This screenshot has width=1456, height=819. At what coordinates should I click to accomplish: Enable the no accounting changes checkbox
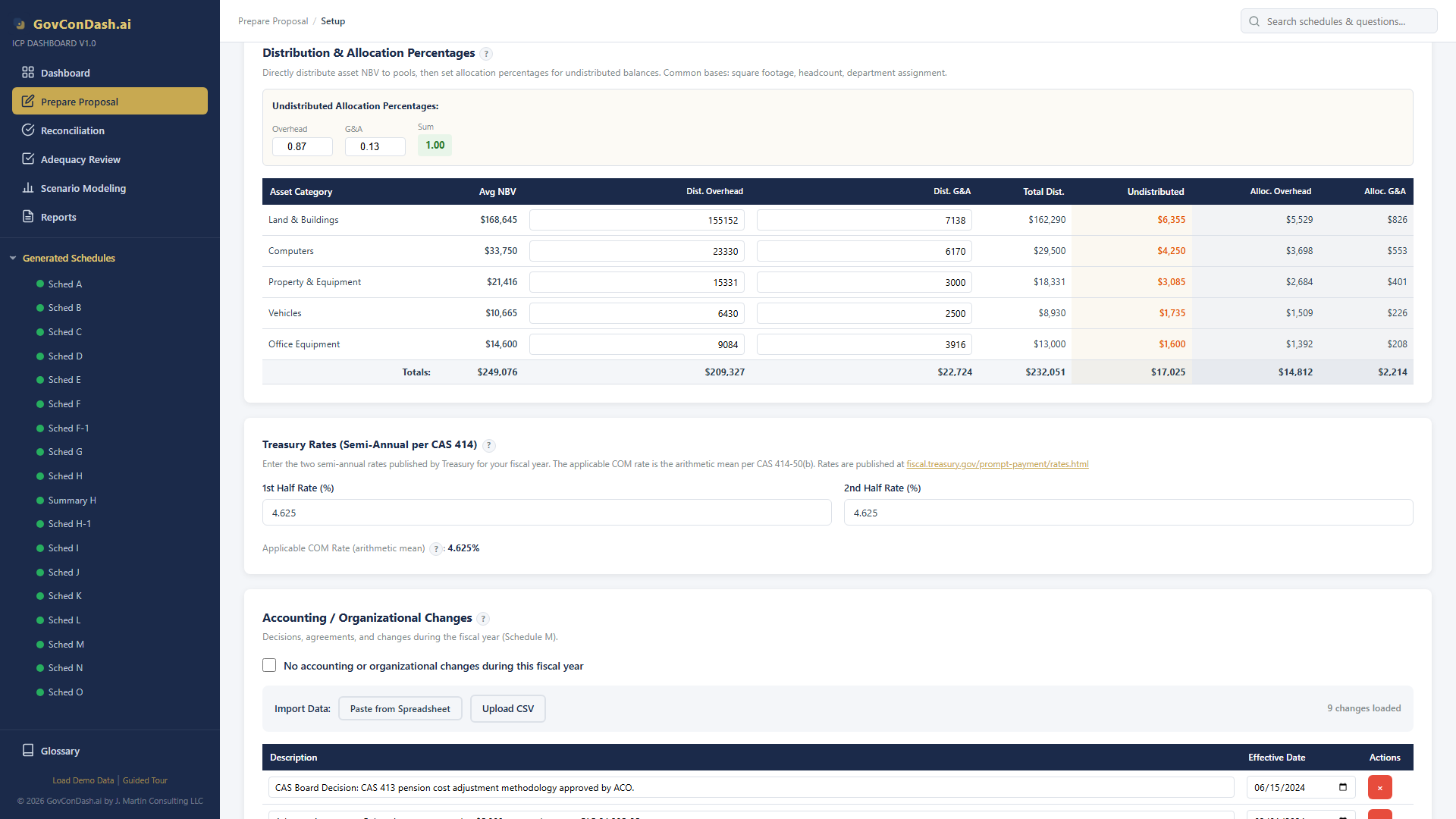269,665
